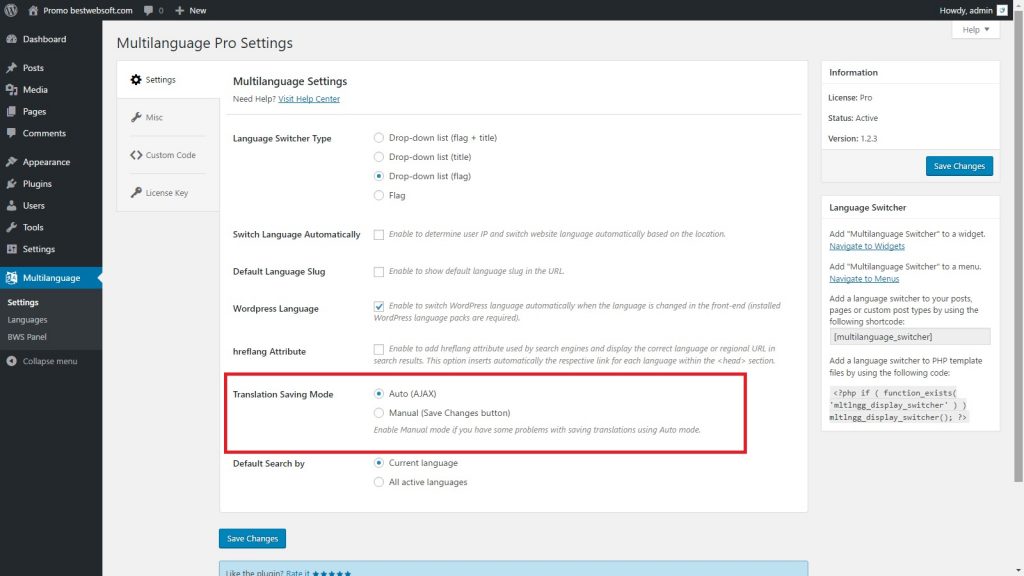Open the comments bubble icon in the admin bar
Image resolution: width=1024 pixels, height=576 pixels.
click(148, 10)
